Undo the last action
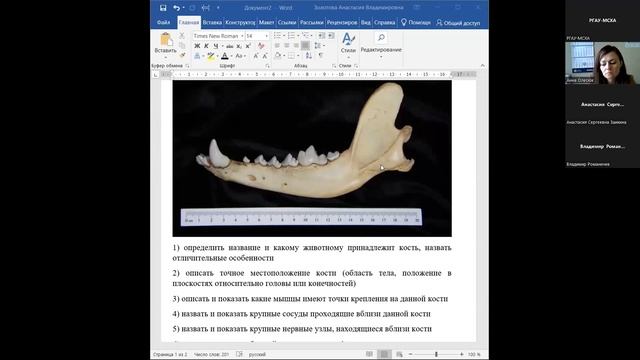The width and height of the screenshot is (640, 360). pos(176,8)
